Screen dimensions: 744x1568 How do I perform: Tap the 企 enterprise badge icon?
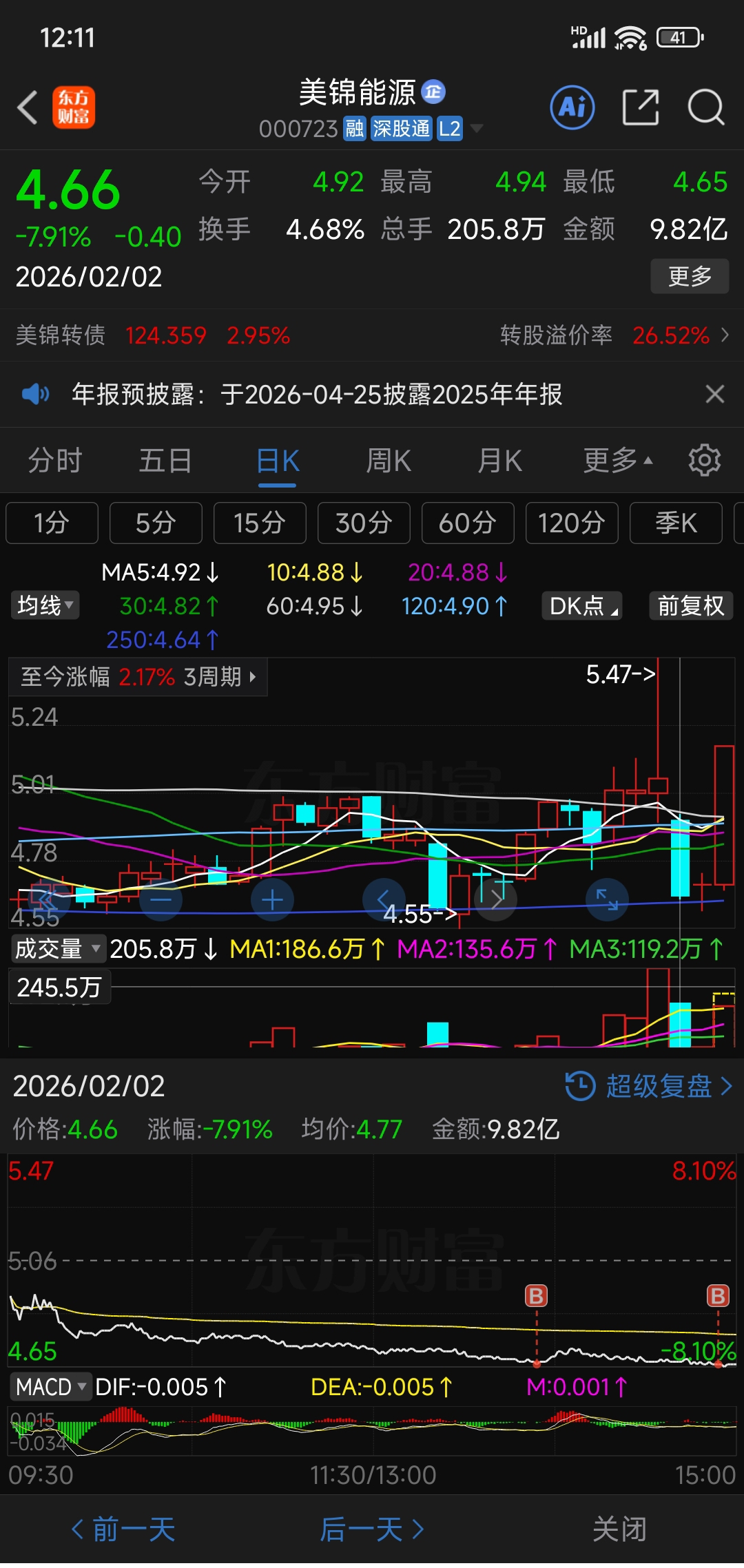(x=433, y=91)
